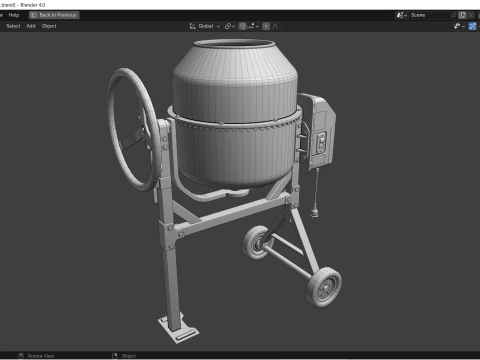Image resolution: width=480 pixels, height=360 pixels.
Task: Open the Object menu
Action: (49, 26)
